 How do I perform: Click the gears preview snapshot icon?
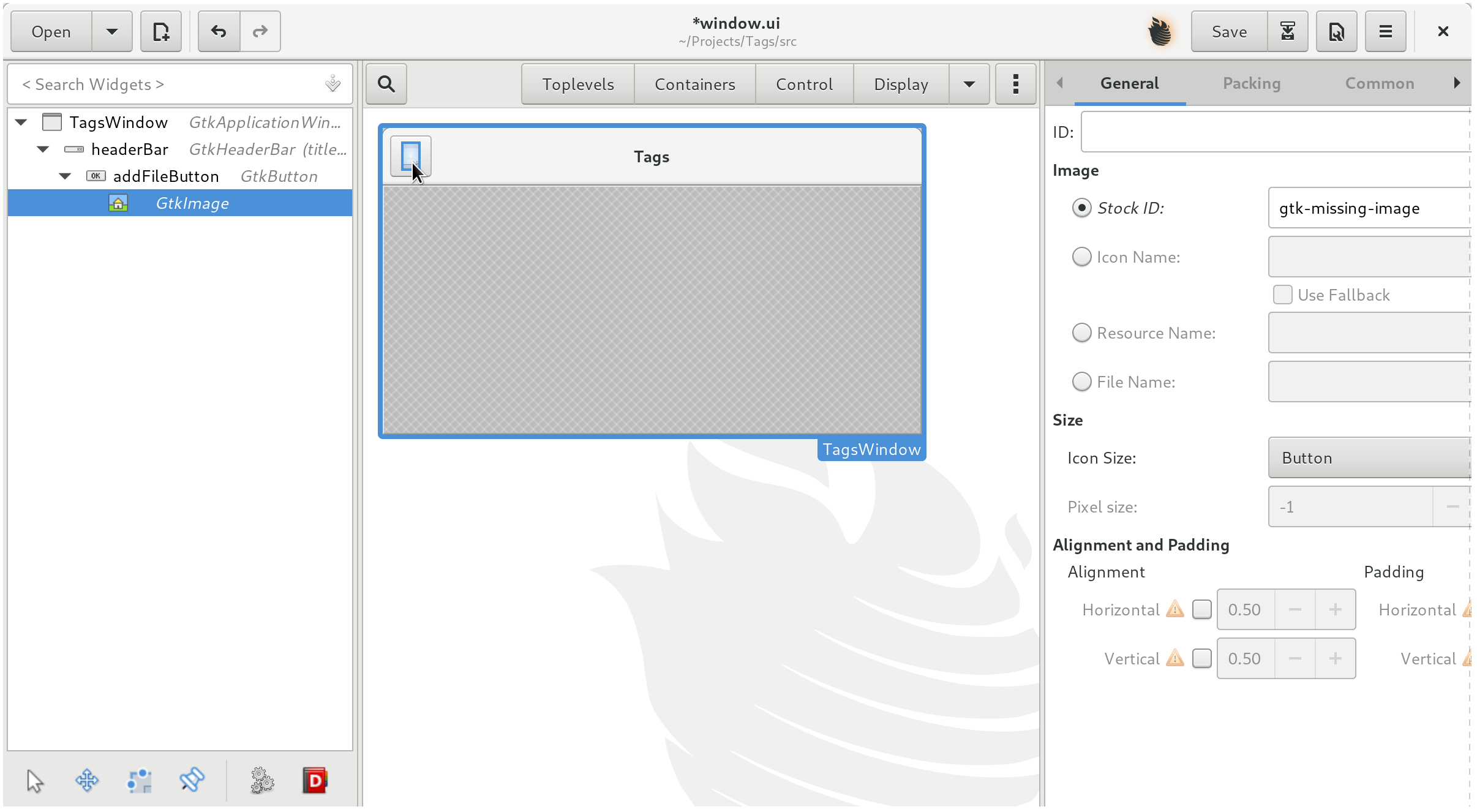262,781
